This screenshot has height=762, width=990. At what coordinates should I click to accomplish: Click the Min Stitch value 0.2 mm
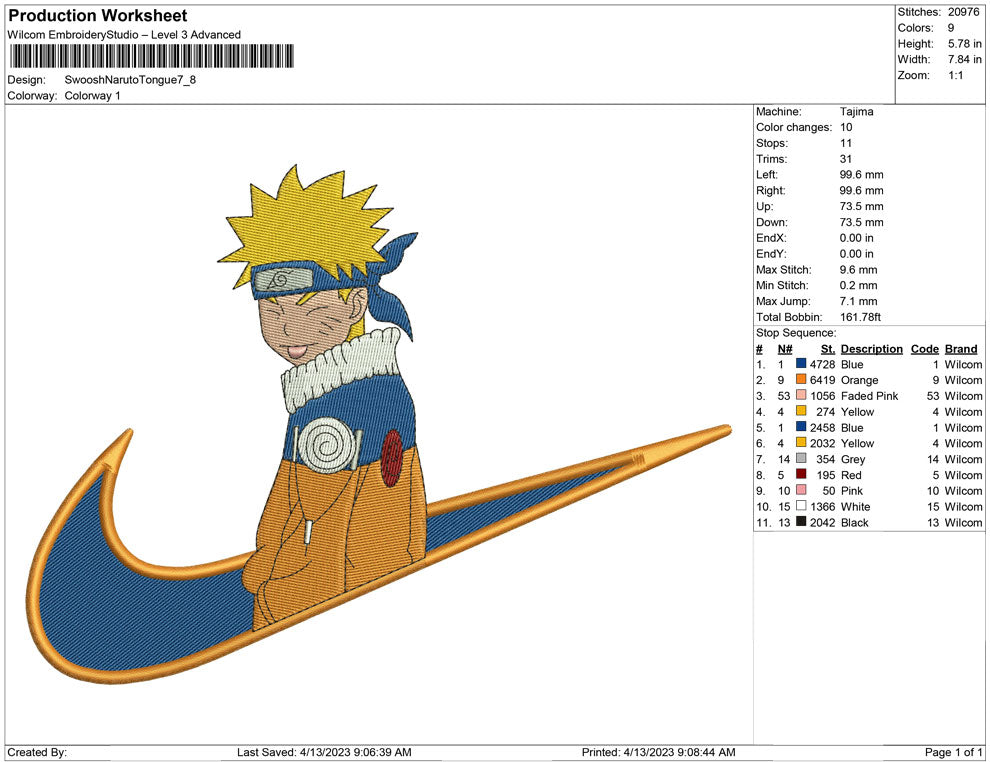(858, 285)
